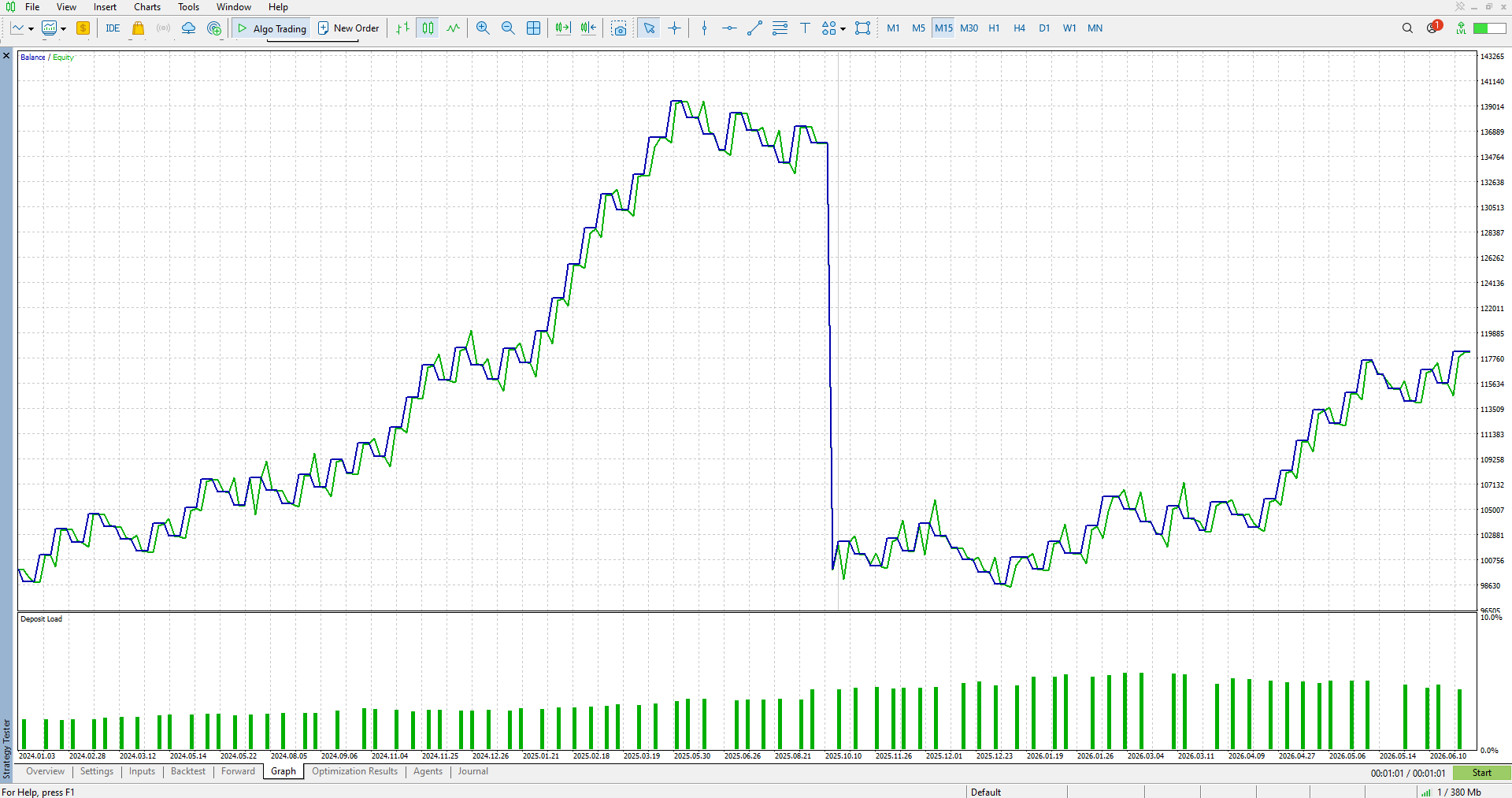Screen dimensions: 1512x798
Task: Switch to the Backtest tab
Action: [188, 772]
